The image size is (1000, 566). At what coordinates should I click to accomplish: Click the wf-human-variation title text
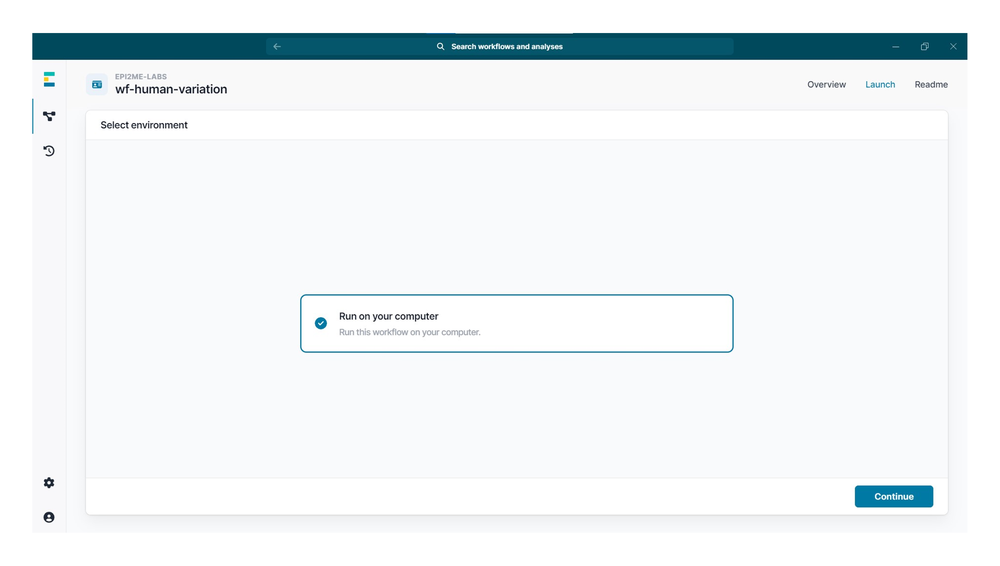click(x=171, y=89)
